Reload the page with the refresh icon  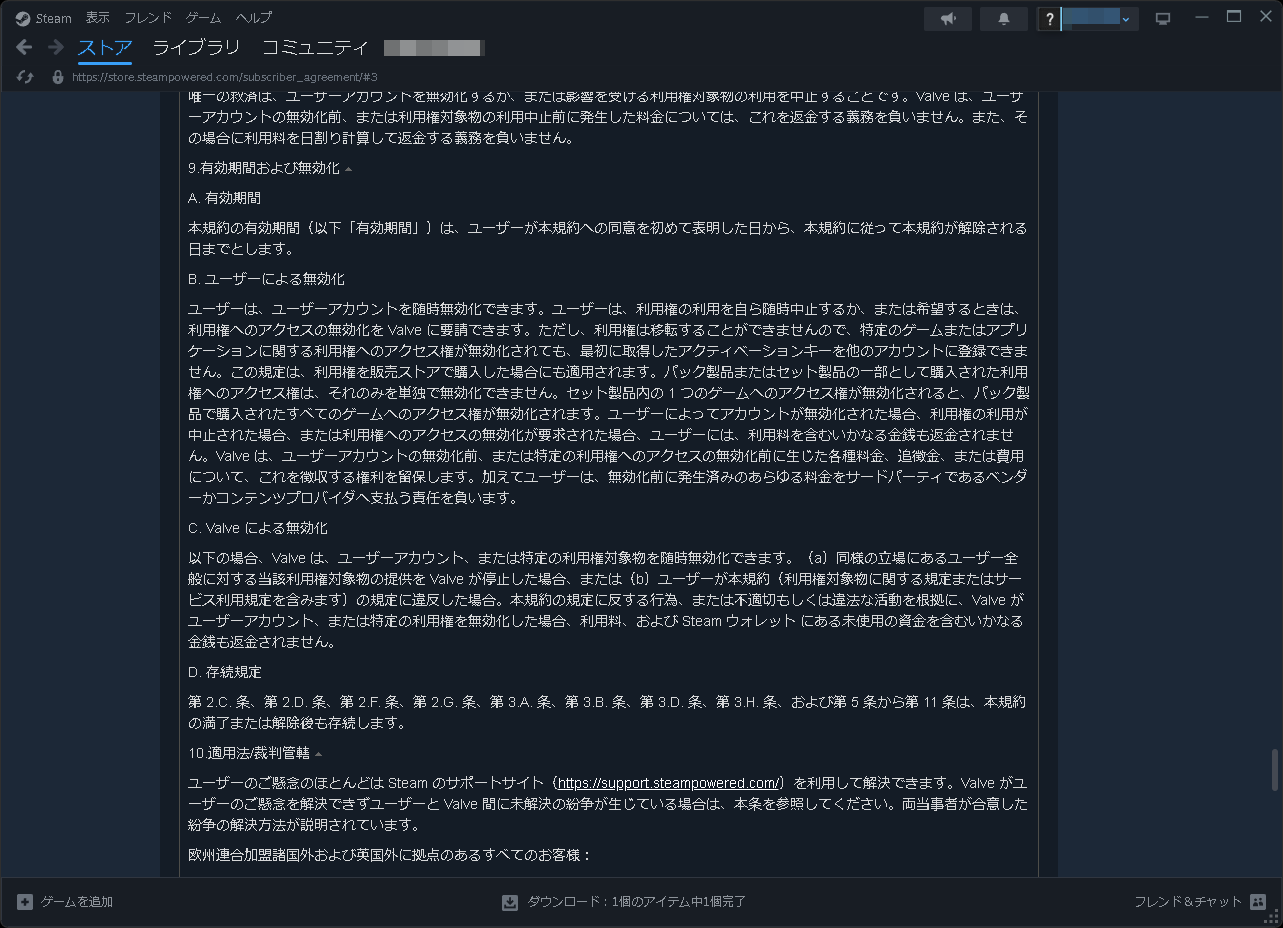coord(24,76)
